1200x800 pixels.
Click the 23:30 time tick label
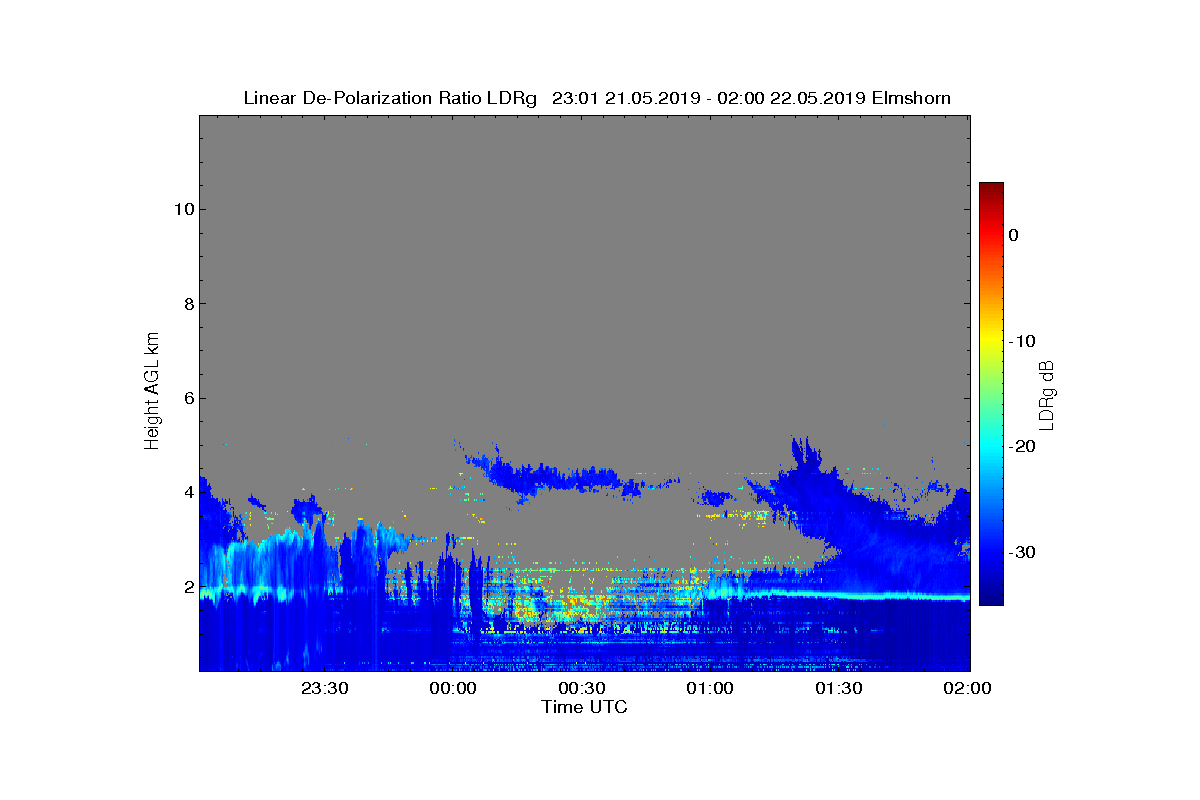pyautogui.click(x=324, y=688)
